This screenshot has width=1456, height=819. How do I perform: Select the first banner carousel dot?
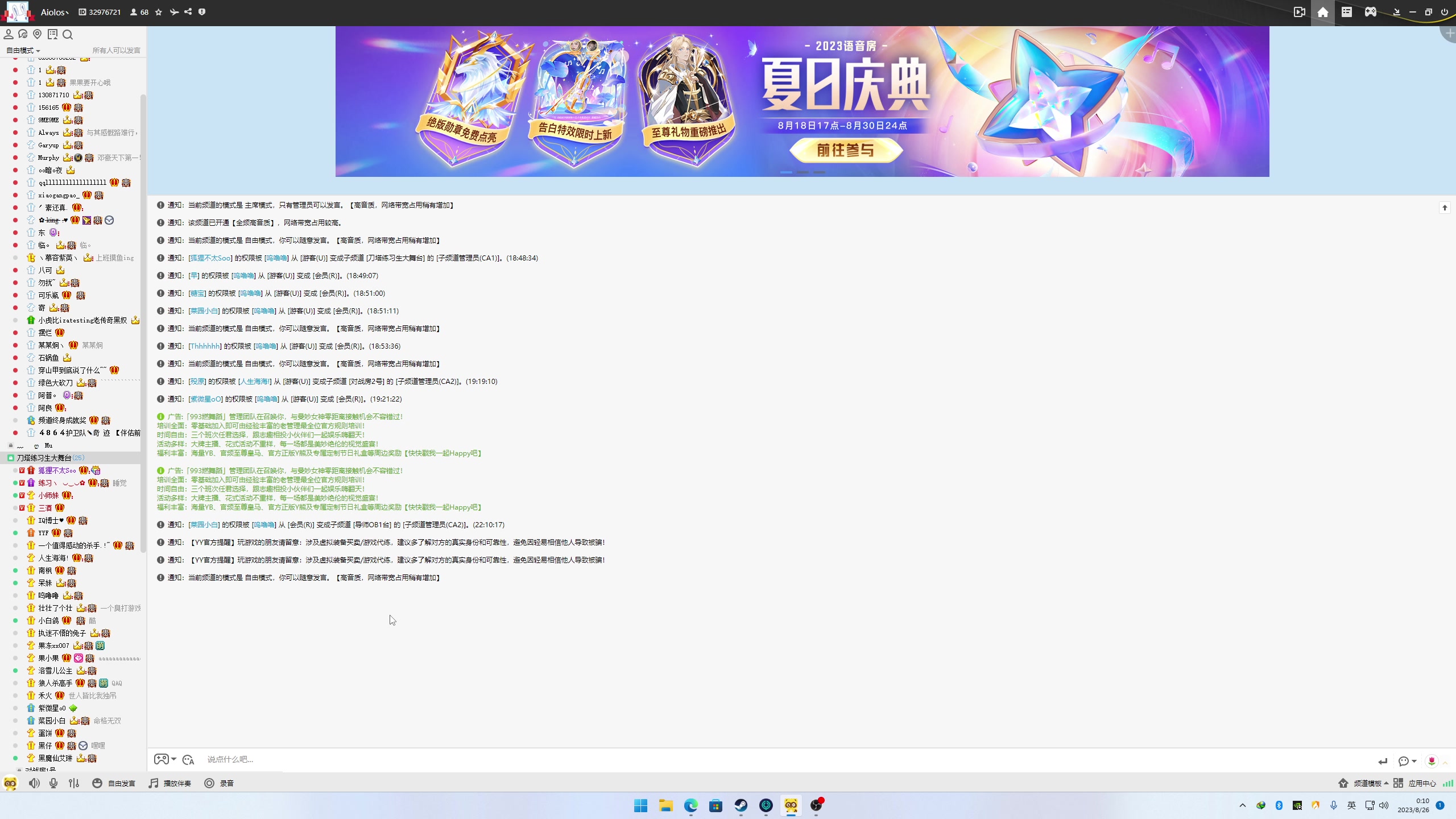[x=786, y=172]
